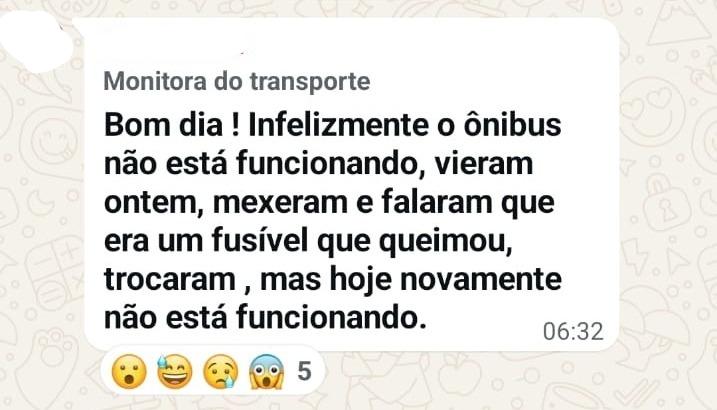
Task: Tap the word trocaram in the message
Action: [x=162, y=278]
